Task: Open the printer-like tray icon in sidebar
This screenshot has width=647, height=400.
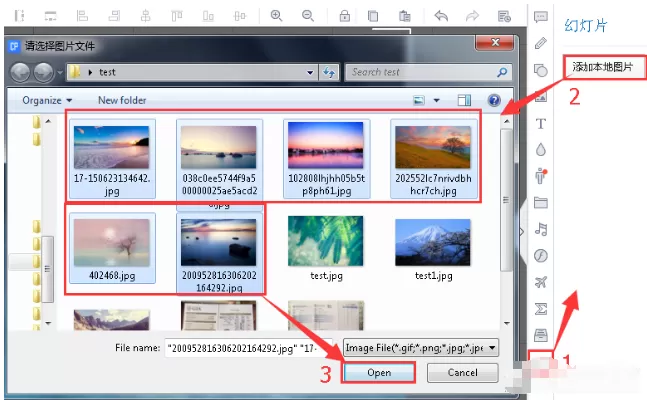Action: coord(541,335)
